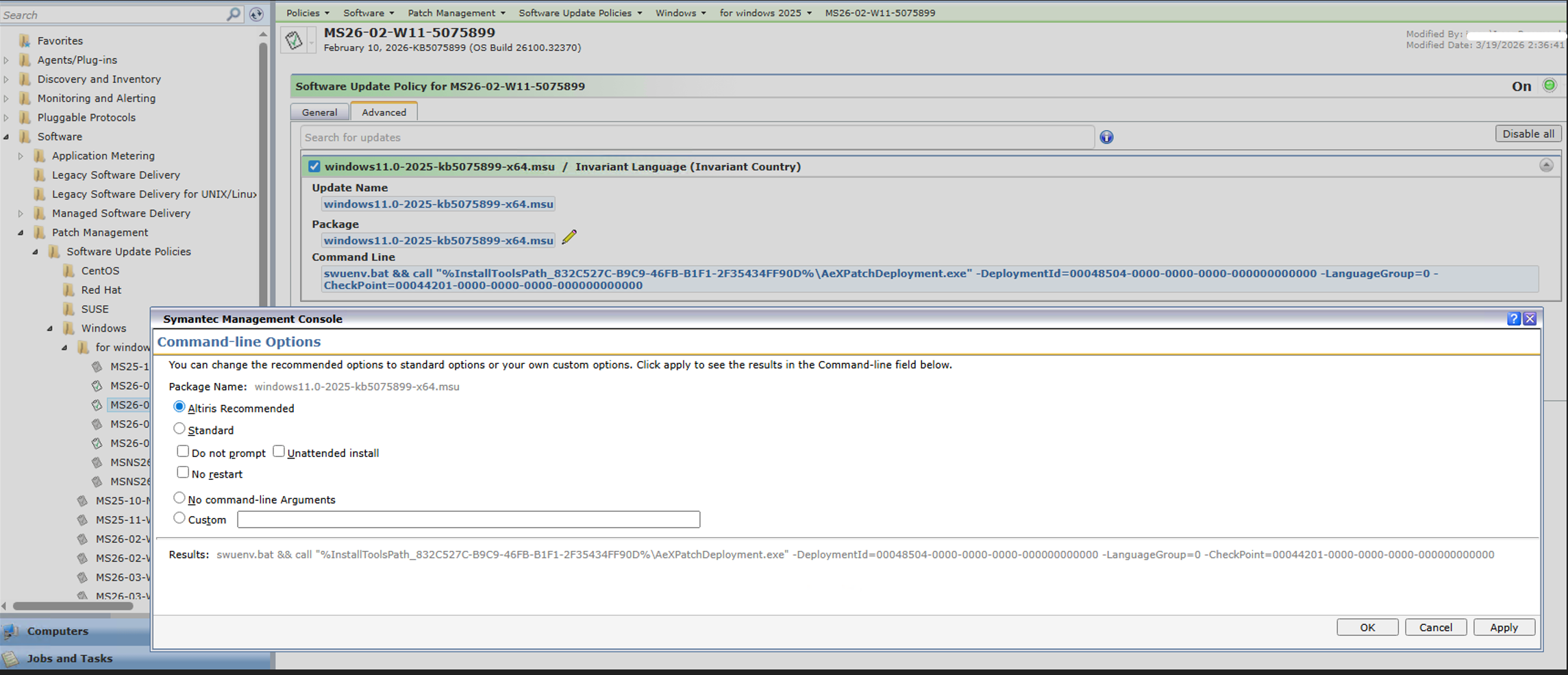Click the Agents/Plug-ins folder icon
Image resolution: width=1568 pixels, height=675 pixels.
25,60
